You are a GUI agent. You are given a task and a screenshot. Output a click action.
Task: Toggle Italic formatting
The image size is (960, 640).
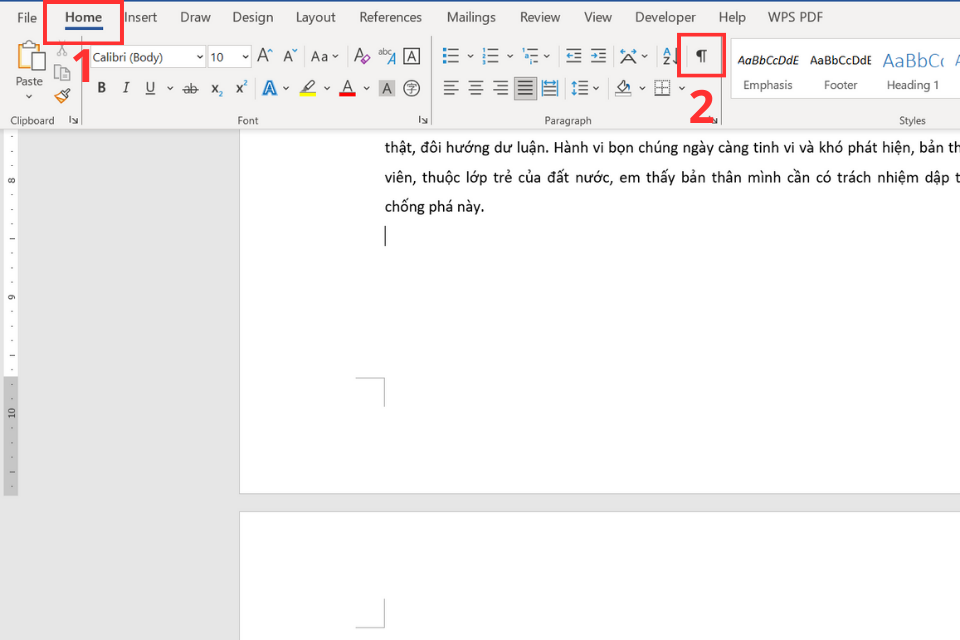click(125, 88)
